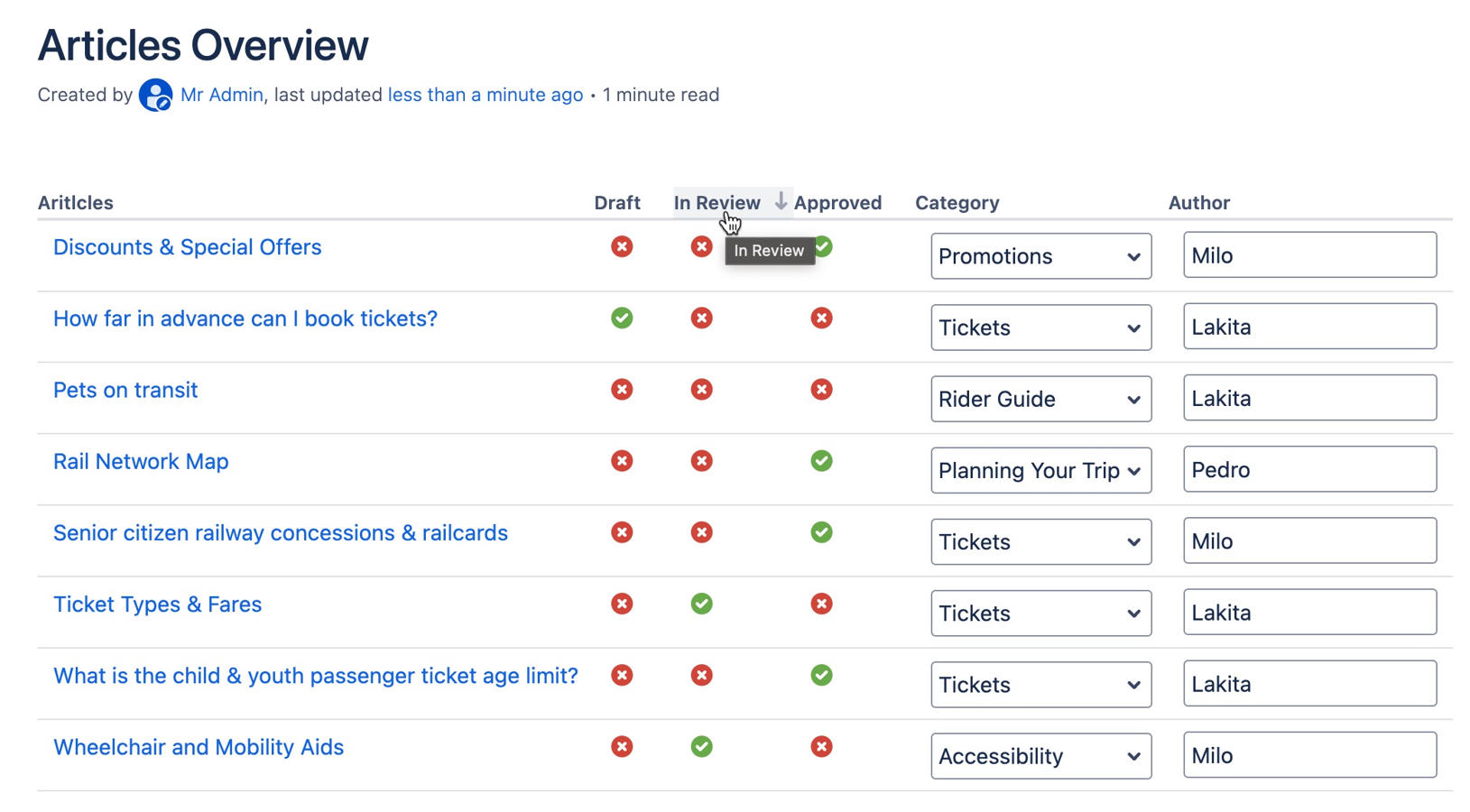
Task: Toggle the red Approved icon for Ticket Types article
Action: click(x=821, y=604)
